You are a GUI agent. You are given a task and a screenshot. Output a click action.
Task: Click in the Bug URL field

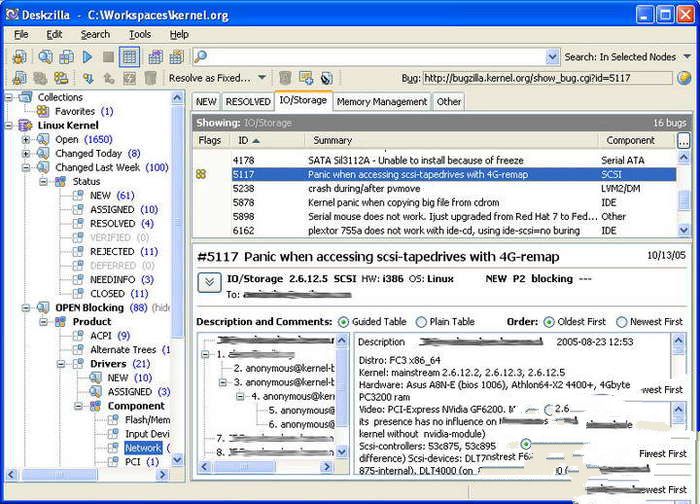pos(547,78)
